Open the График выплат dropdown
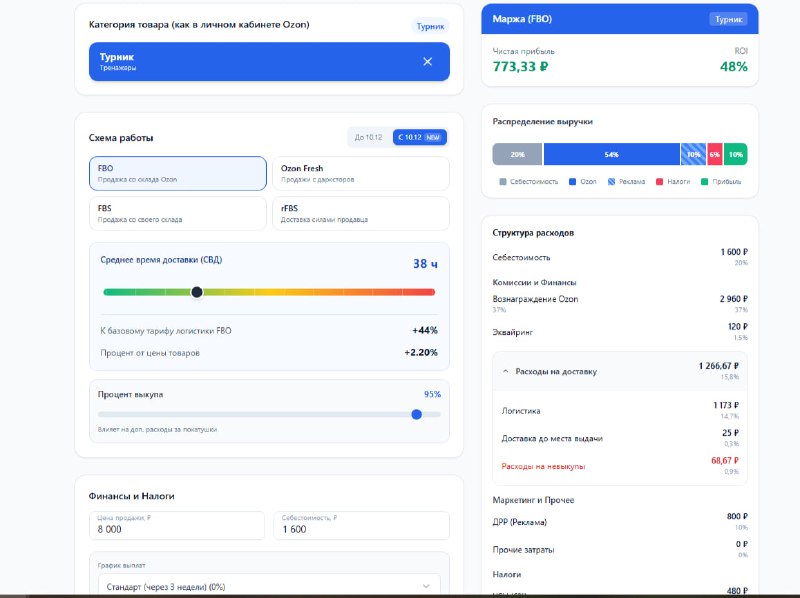The height and width of the screenshot is (598, 800). (265, 586)
